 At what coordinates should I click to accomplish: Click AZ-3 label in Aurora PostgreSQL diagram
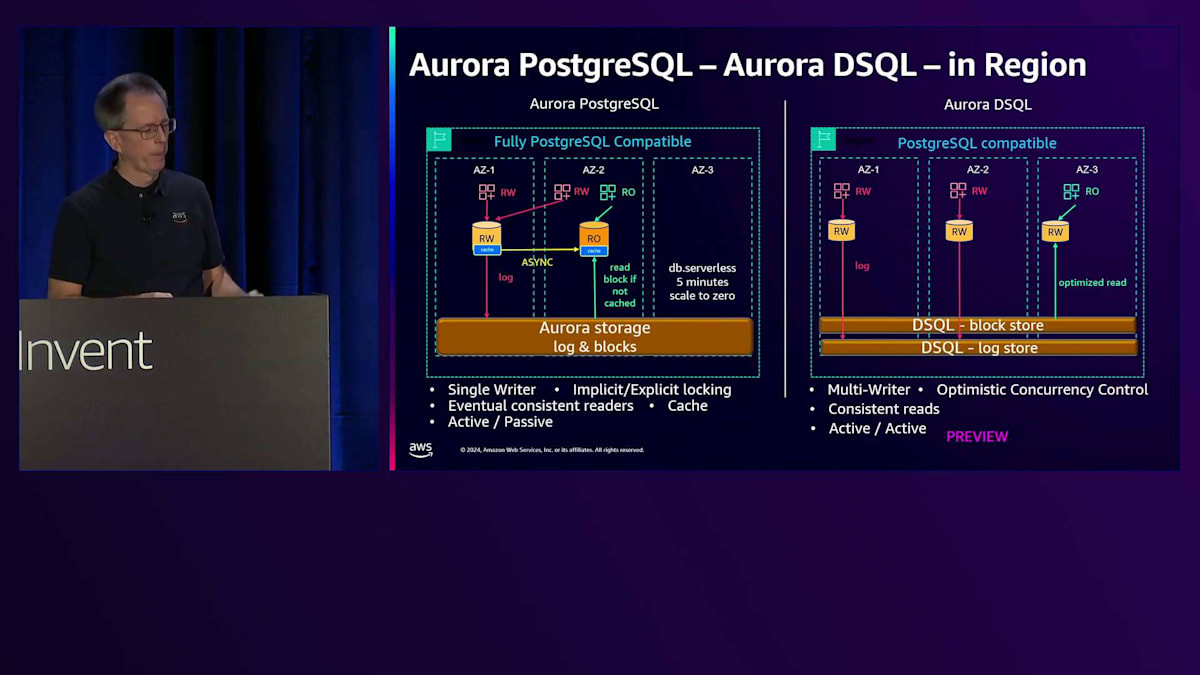coord(703,170)
